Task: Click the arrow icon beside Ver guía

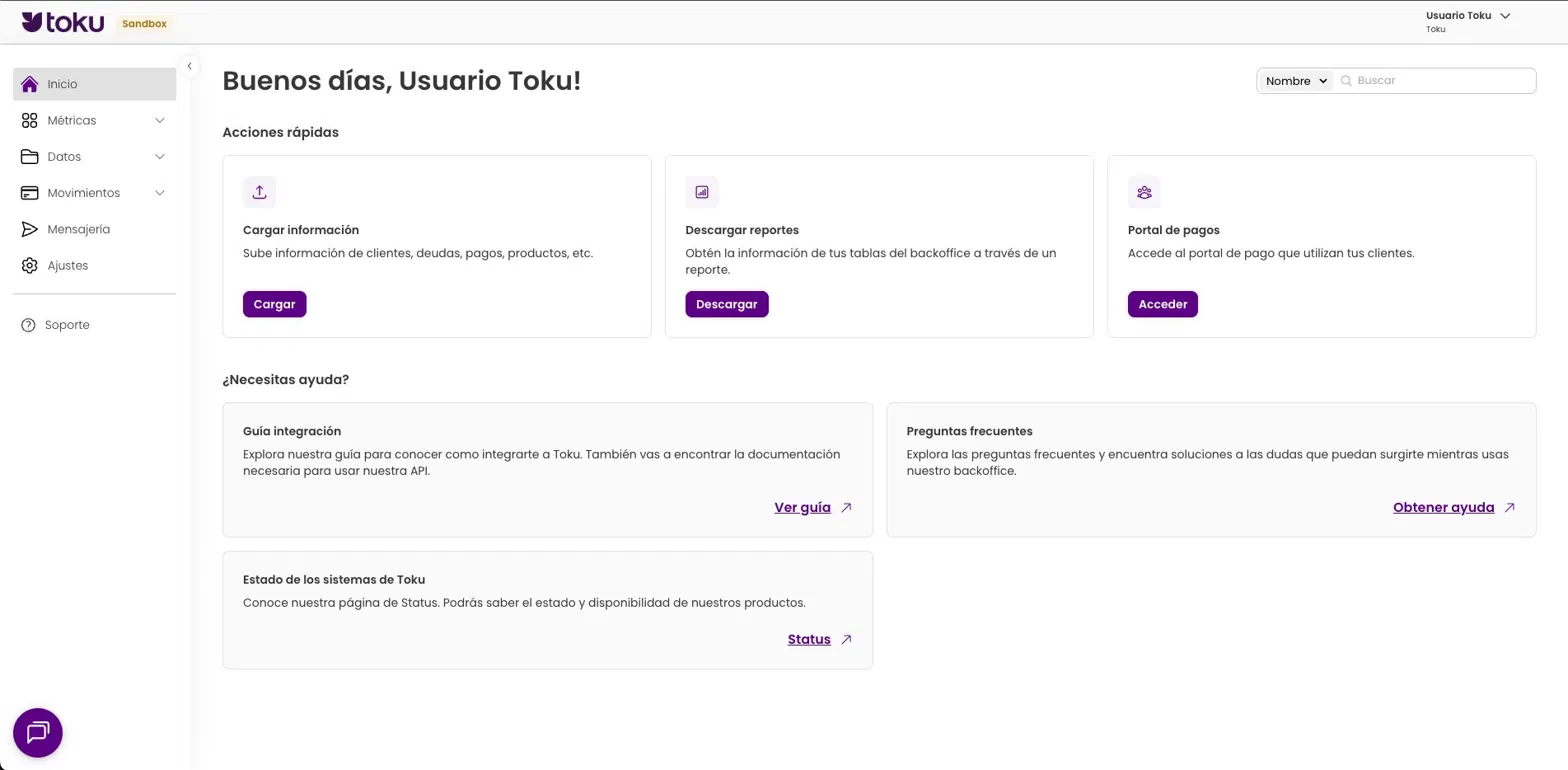Action: coord(846,508)
